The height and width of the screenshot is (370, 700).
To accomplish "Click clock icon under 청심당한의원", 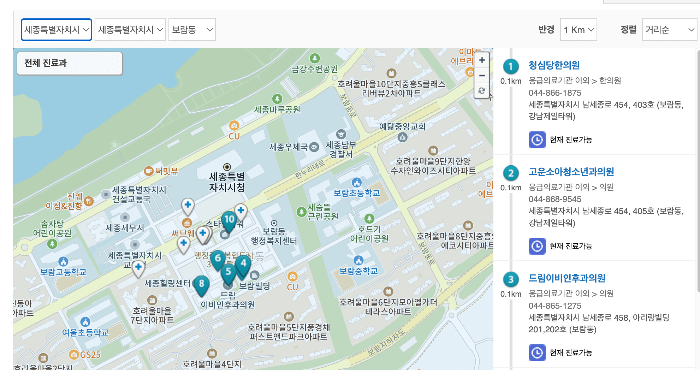I will click(537, 140).
